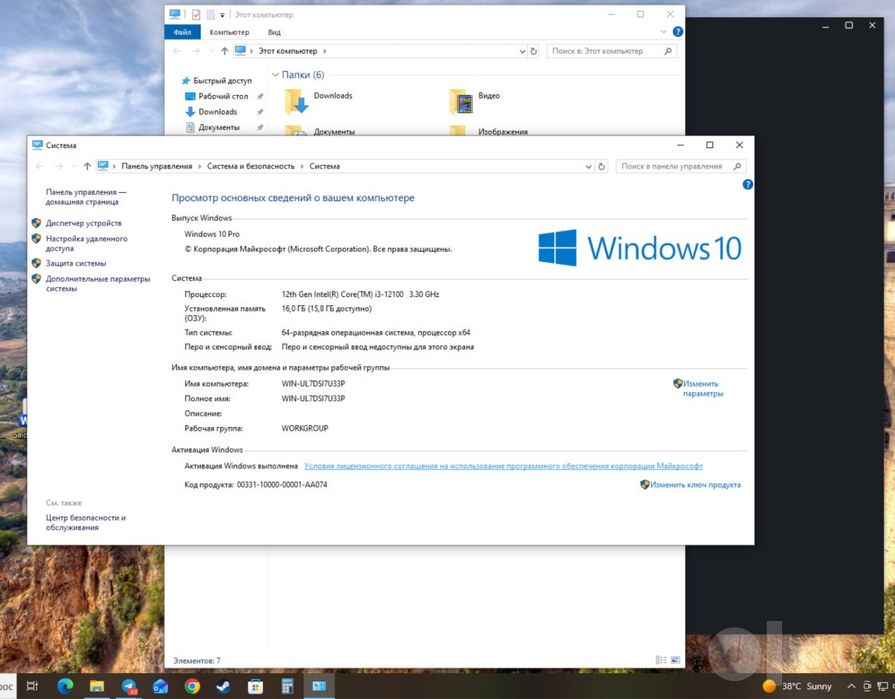
Task: Collapse the Папки (6) group in Explorer
Action: click(x=275, y=75)
